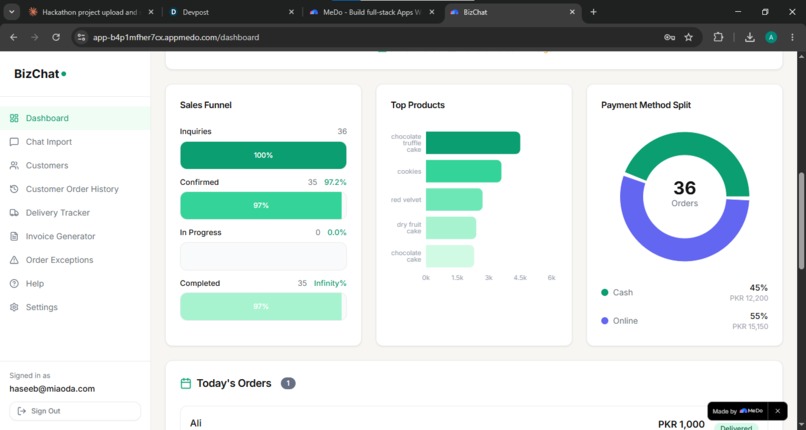Click the Chat Import speech bubble icon
Viewport: 806px width, 430px height.
click(14, 142)
